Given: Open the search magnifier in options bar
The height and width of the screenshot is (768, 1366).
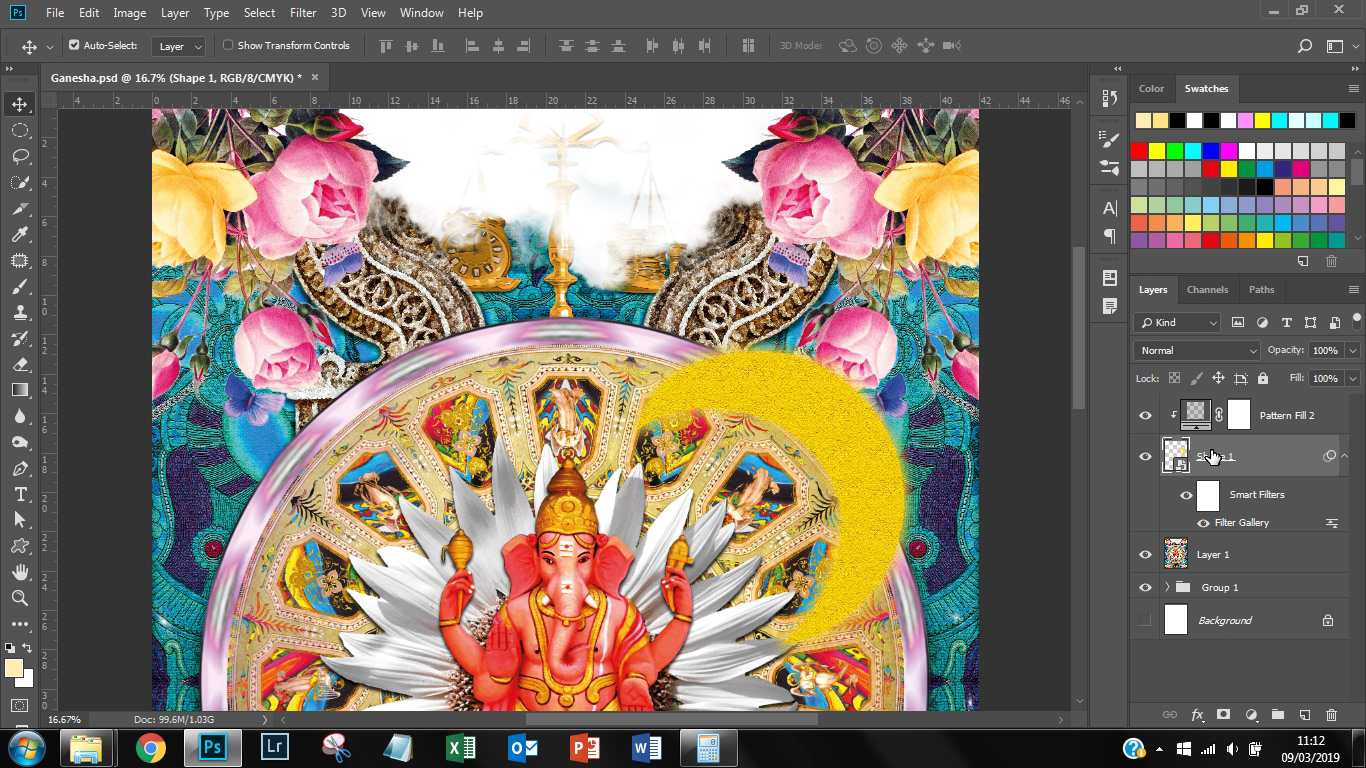Looking at the screenshot, I should click(x=1304, y=46).
